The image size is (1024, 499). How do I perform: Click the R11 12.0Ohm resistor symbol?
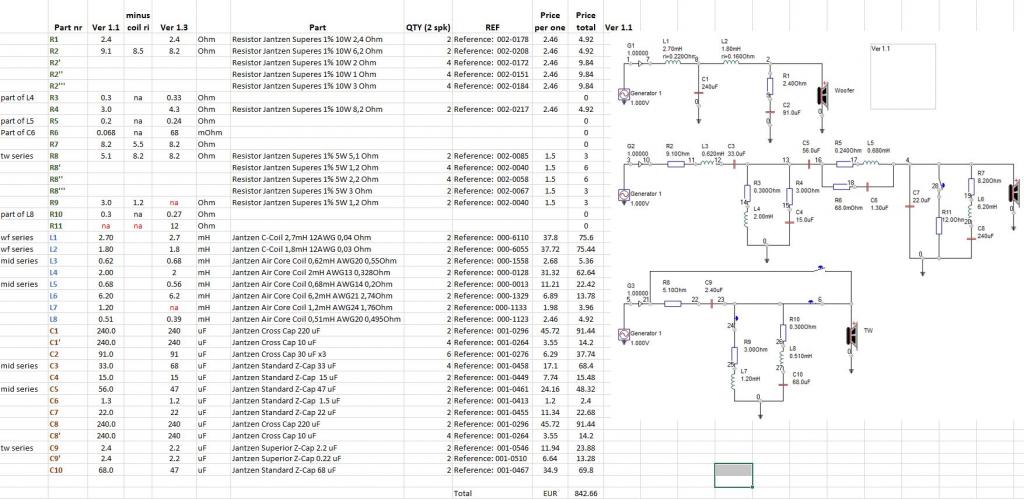point(939,225)
